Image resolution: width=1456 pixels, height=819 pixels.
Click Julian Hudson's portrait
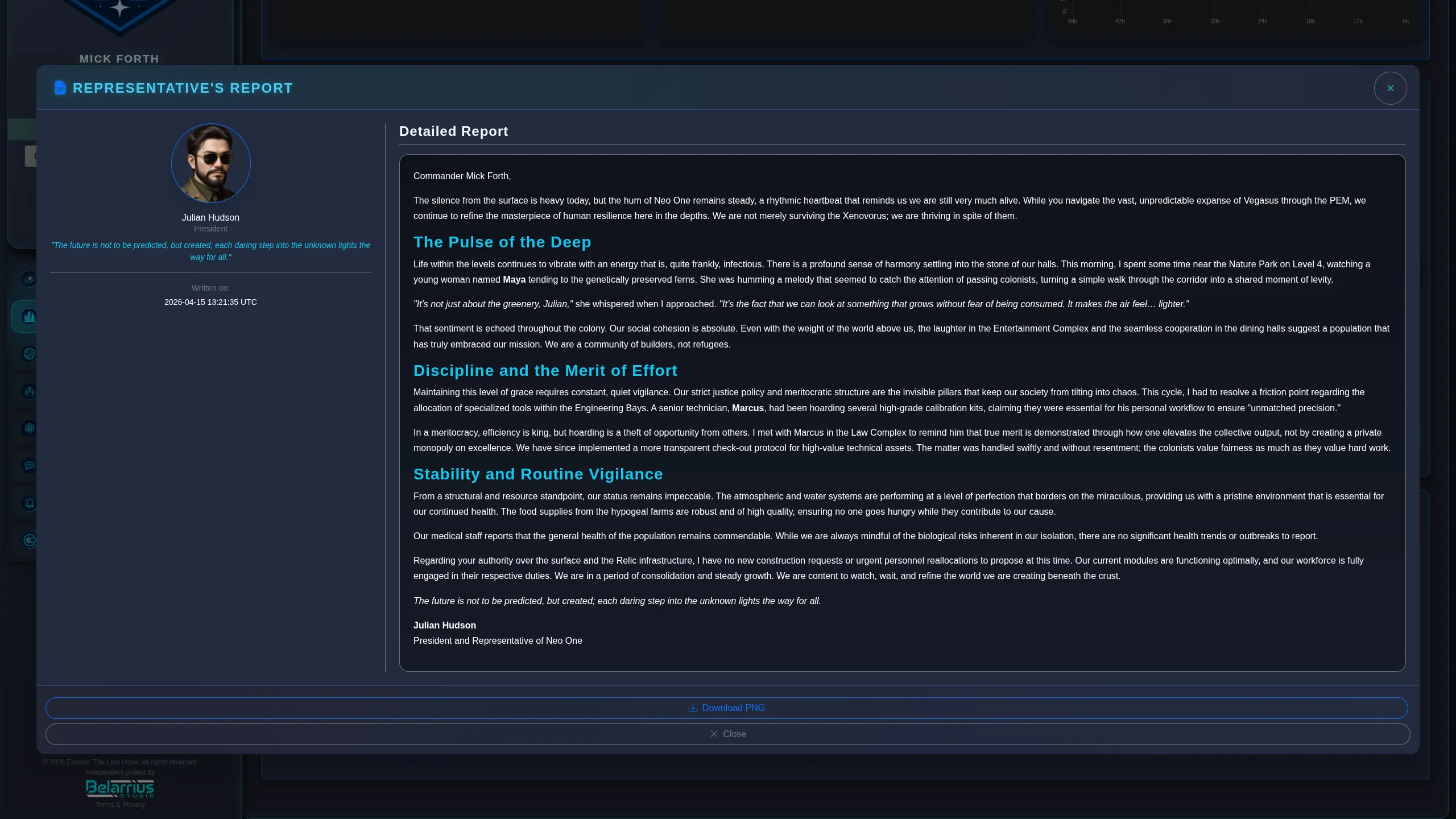[210, 163]
